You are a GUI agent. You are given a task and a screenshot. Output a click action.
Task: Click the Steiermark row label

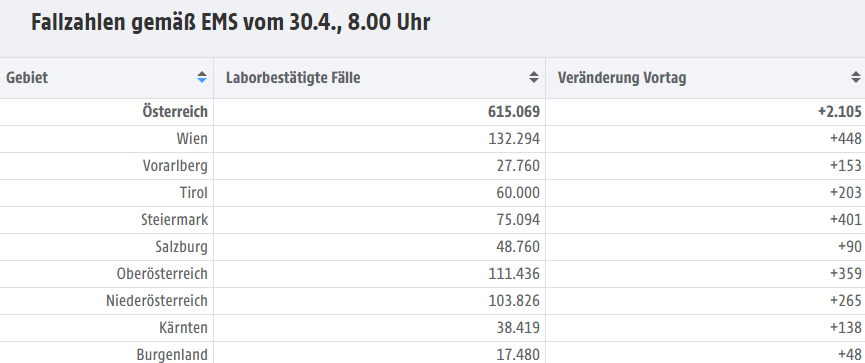click(x=174, y=220)
